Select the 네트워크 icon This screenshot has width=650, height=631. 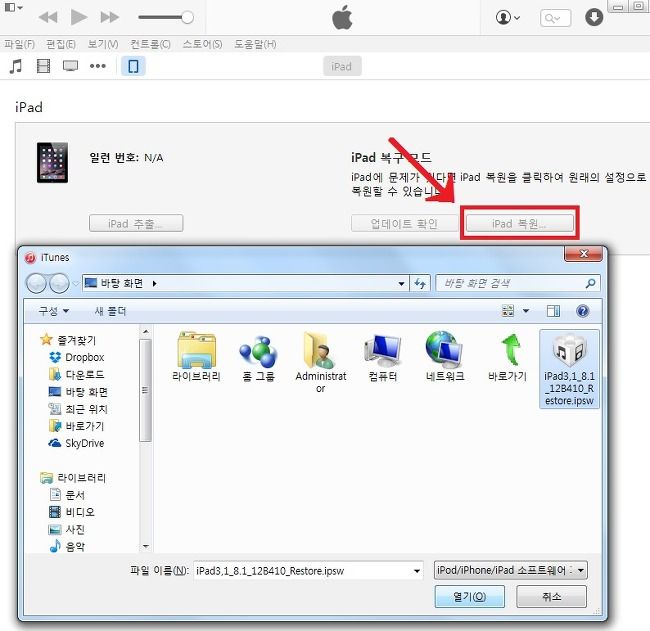click(445, 357)
